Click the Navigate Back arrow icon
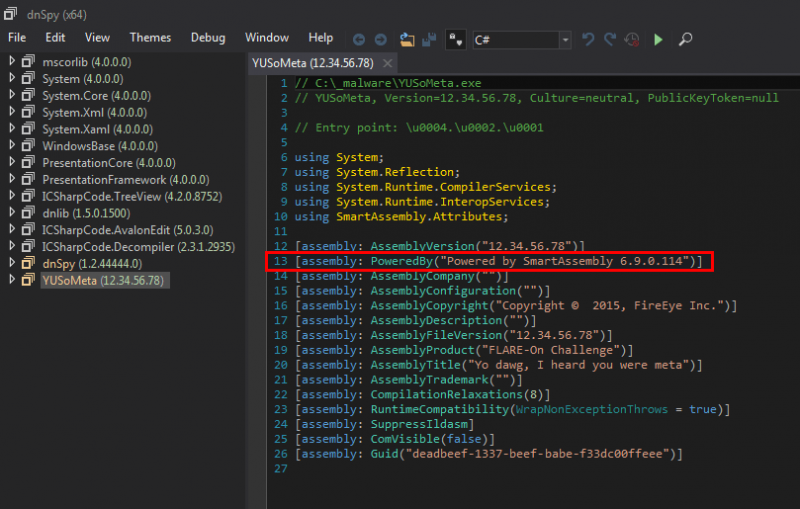Viewport: 800px width, 509px height. pyautogui.click(x=359, y=39)
